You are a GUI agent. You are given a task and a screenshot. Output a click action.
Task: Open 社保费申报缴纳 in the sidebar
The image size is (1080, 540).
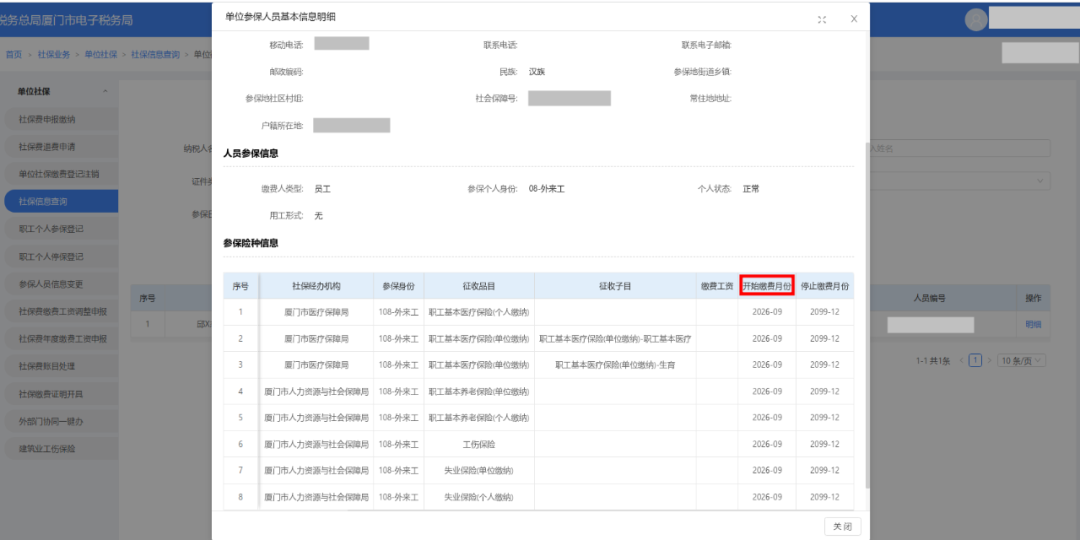pos(61,119)
